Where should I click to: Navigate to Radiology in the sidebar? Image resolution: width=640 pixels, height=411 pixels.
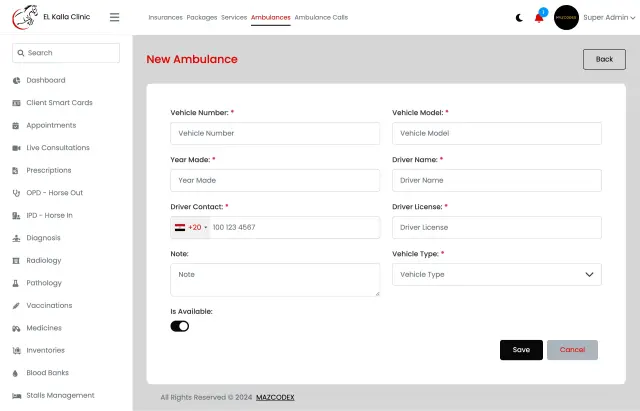pos(44,260)
